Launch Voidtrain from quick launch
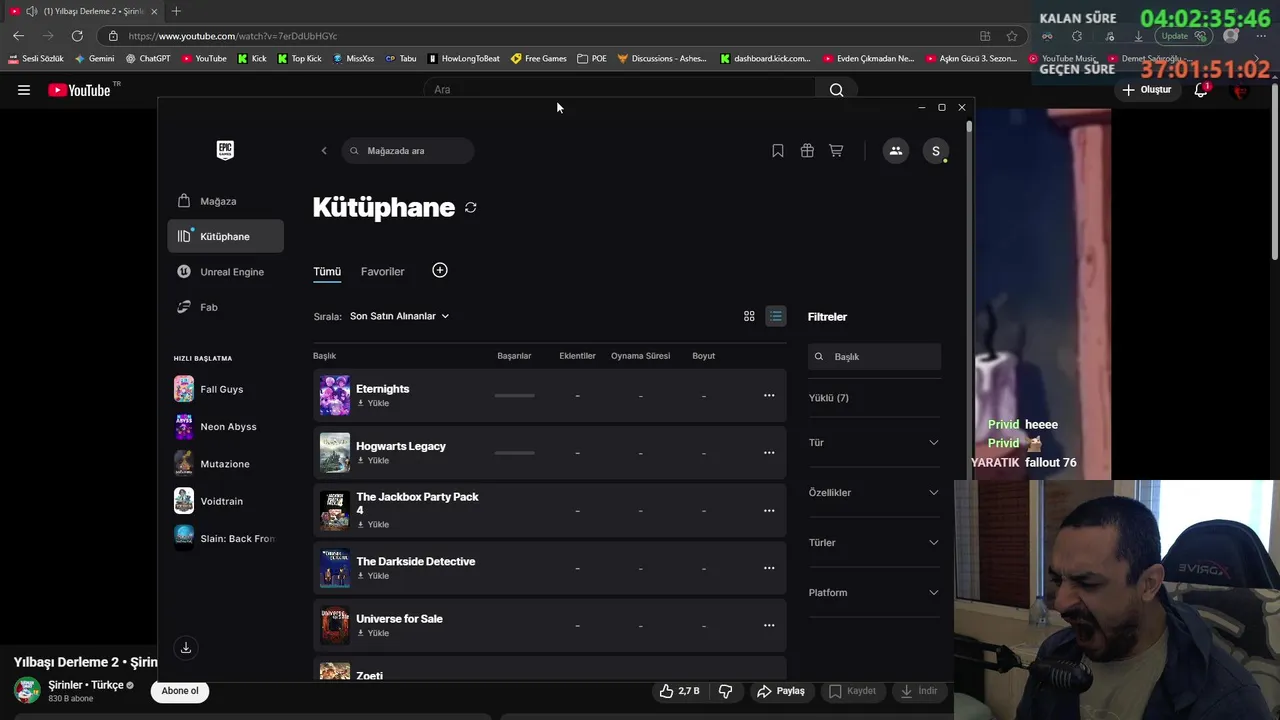Viewport: 1280px width, 720px height. [226, 501]
